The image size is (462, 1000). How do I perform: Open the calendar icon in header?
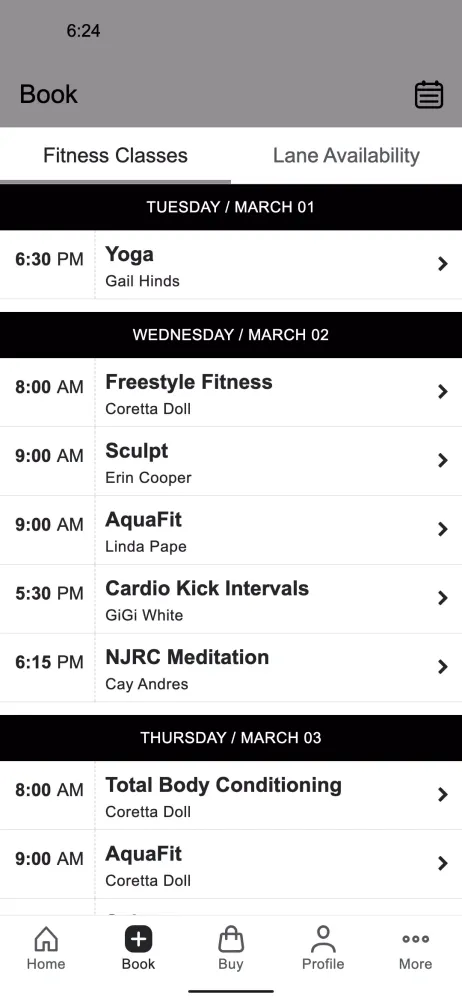429,95
